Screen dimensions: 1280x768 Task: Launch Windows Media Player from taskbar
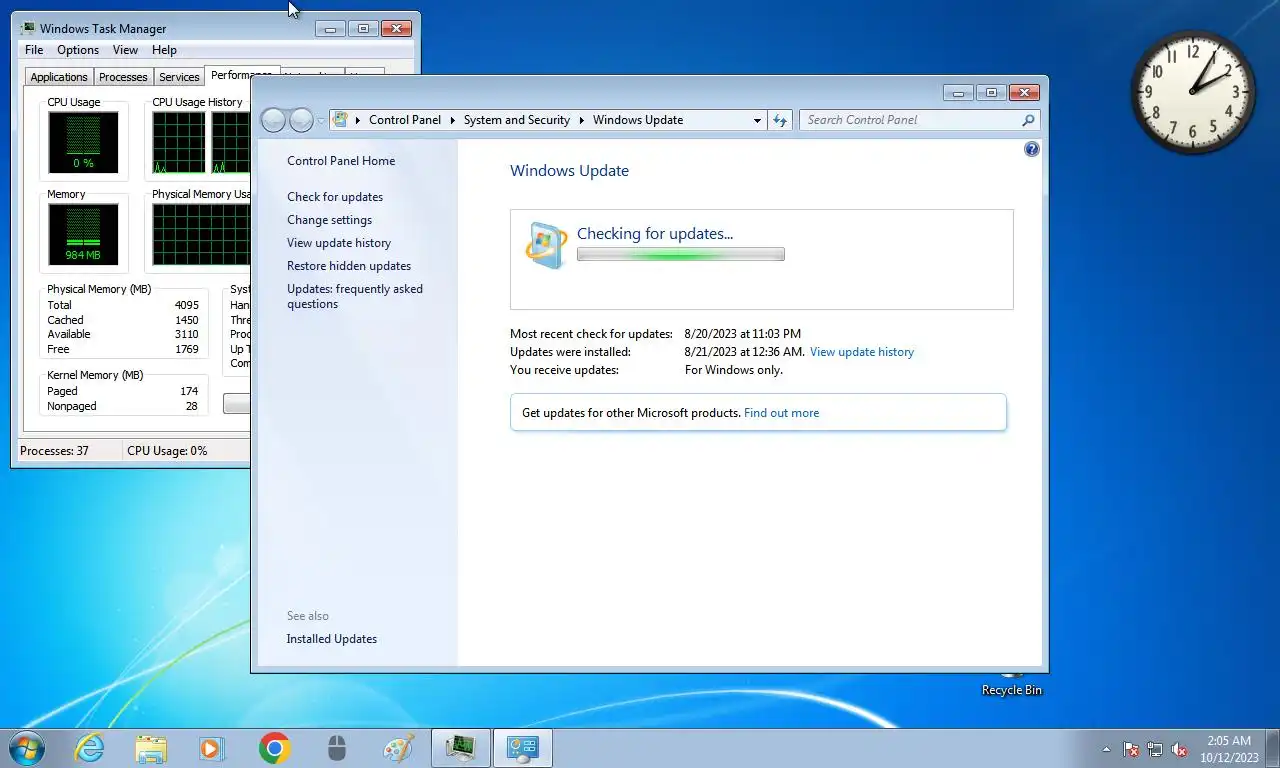point(212,748)
